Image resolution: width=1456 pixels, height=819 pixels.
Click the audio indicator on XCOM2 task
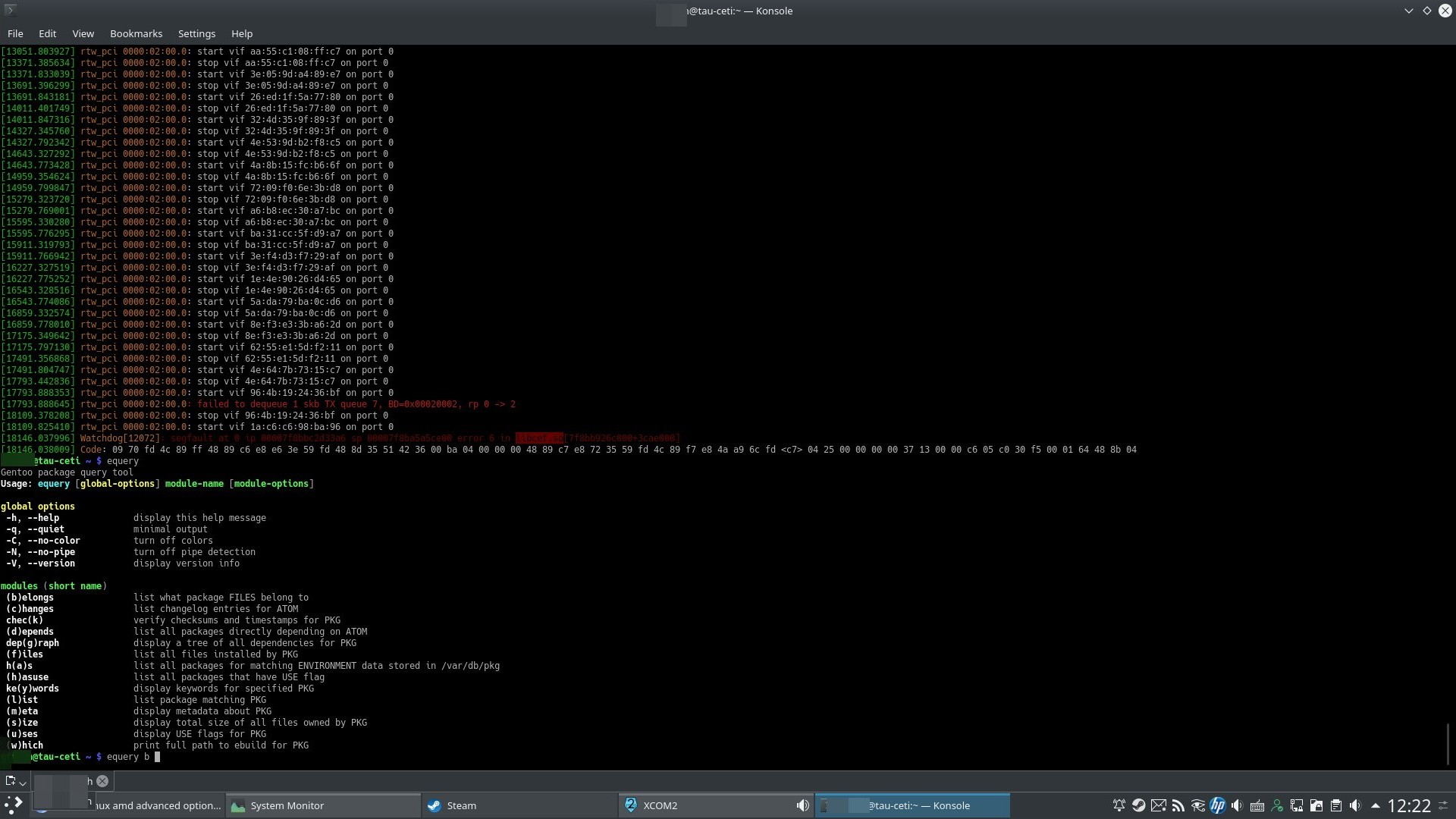pos(802,805)
